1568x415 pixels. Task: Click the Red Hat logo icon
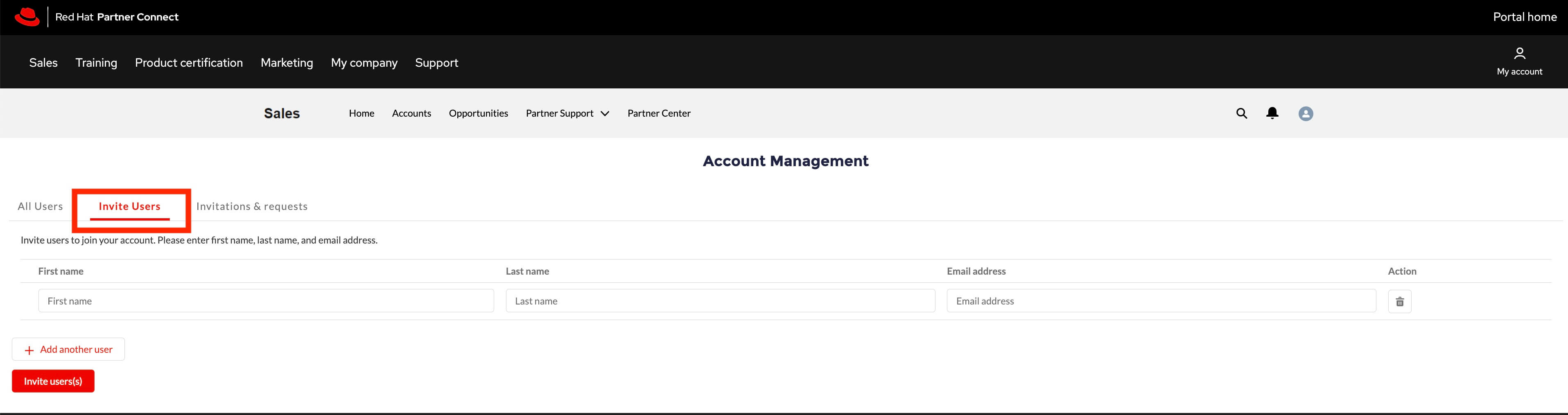coord(27,17)
